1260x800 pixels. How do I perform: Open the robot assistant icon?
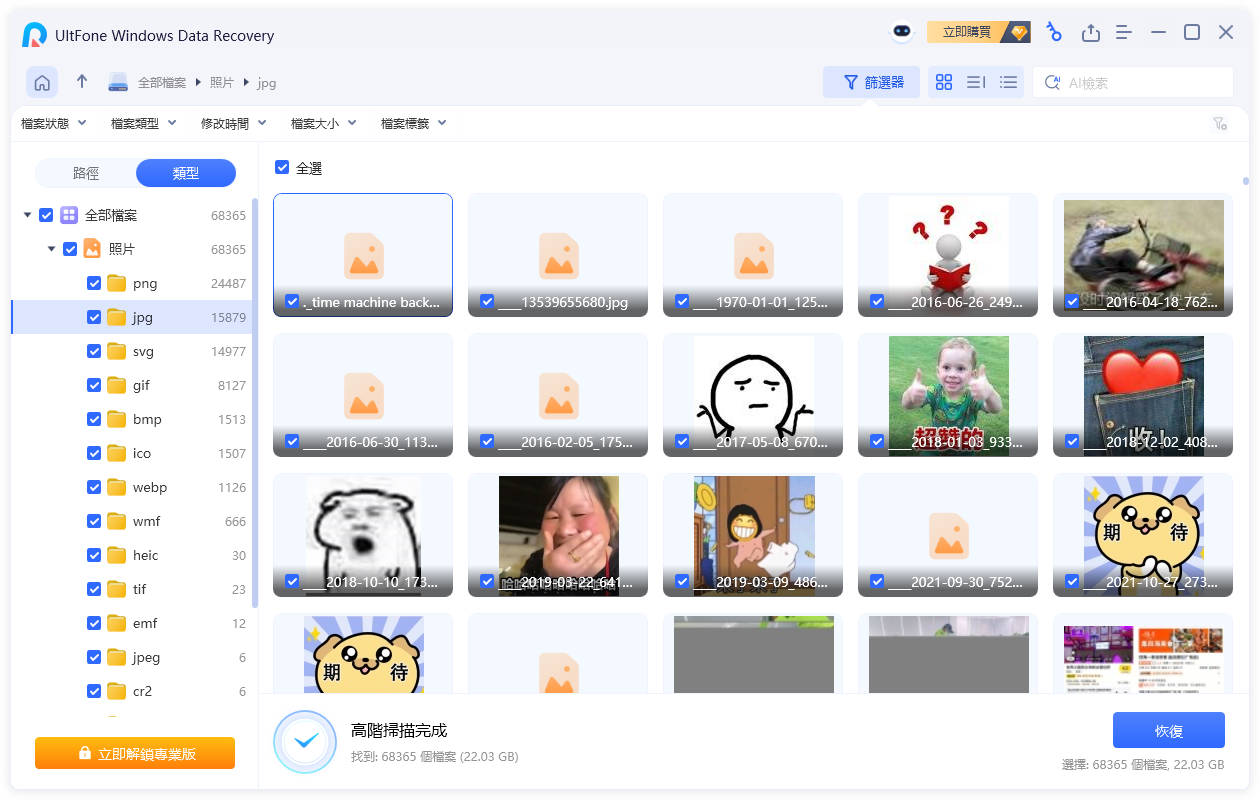pos(902,32)
